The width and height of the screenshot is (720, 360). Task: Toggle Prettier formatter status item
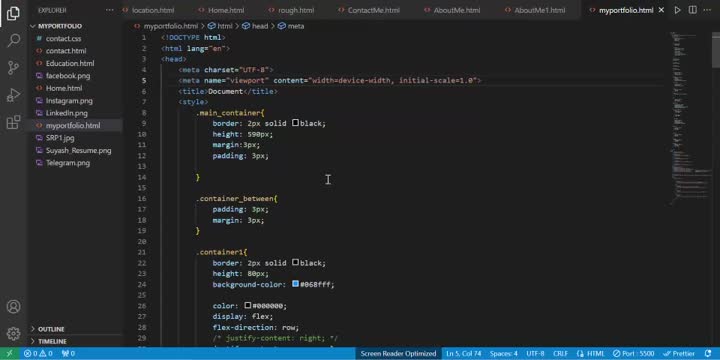point(679,354)
